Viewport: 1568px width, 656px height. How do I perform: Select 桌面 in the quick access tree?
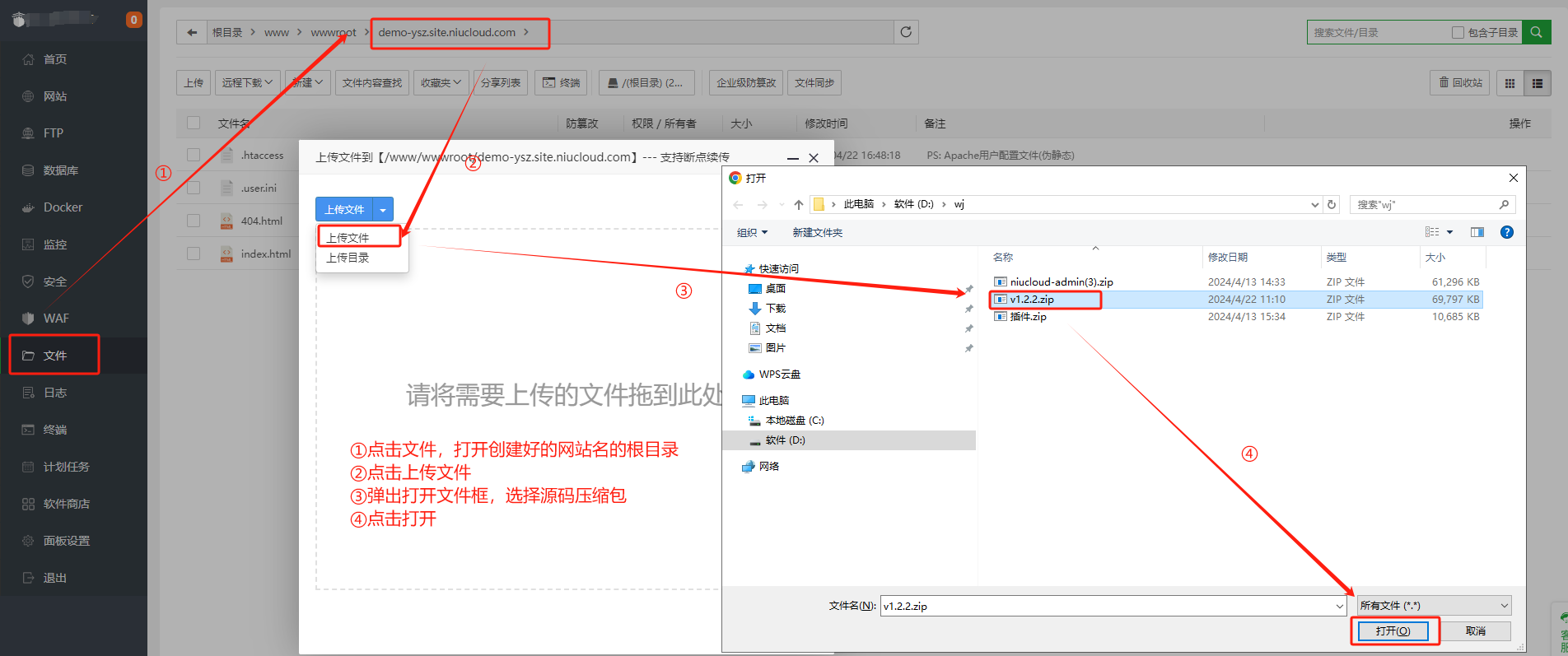[x=775, y=288]
